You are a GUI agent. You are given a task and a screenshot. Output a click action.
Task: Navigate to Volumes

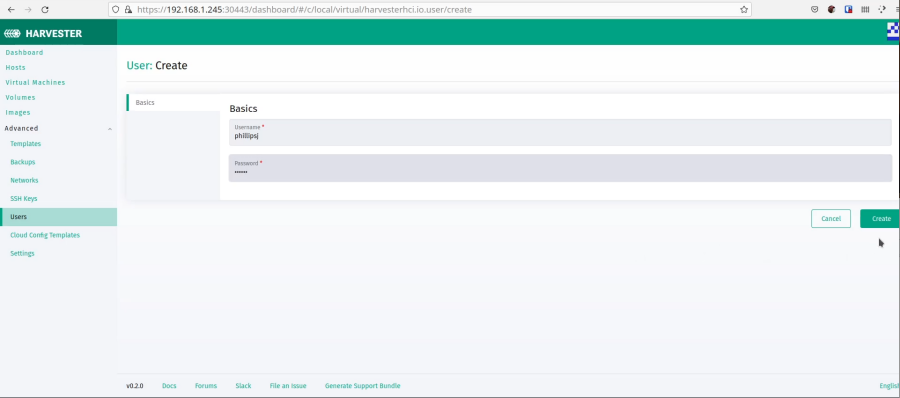(20, 98)
